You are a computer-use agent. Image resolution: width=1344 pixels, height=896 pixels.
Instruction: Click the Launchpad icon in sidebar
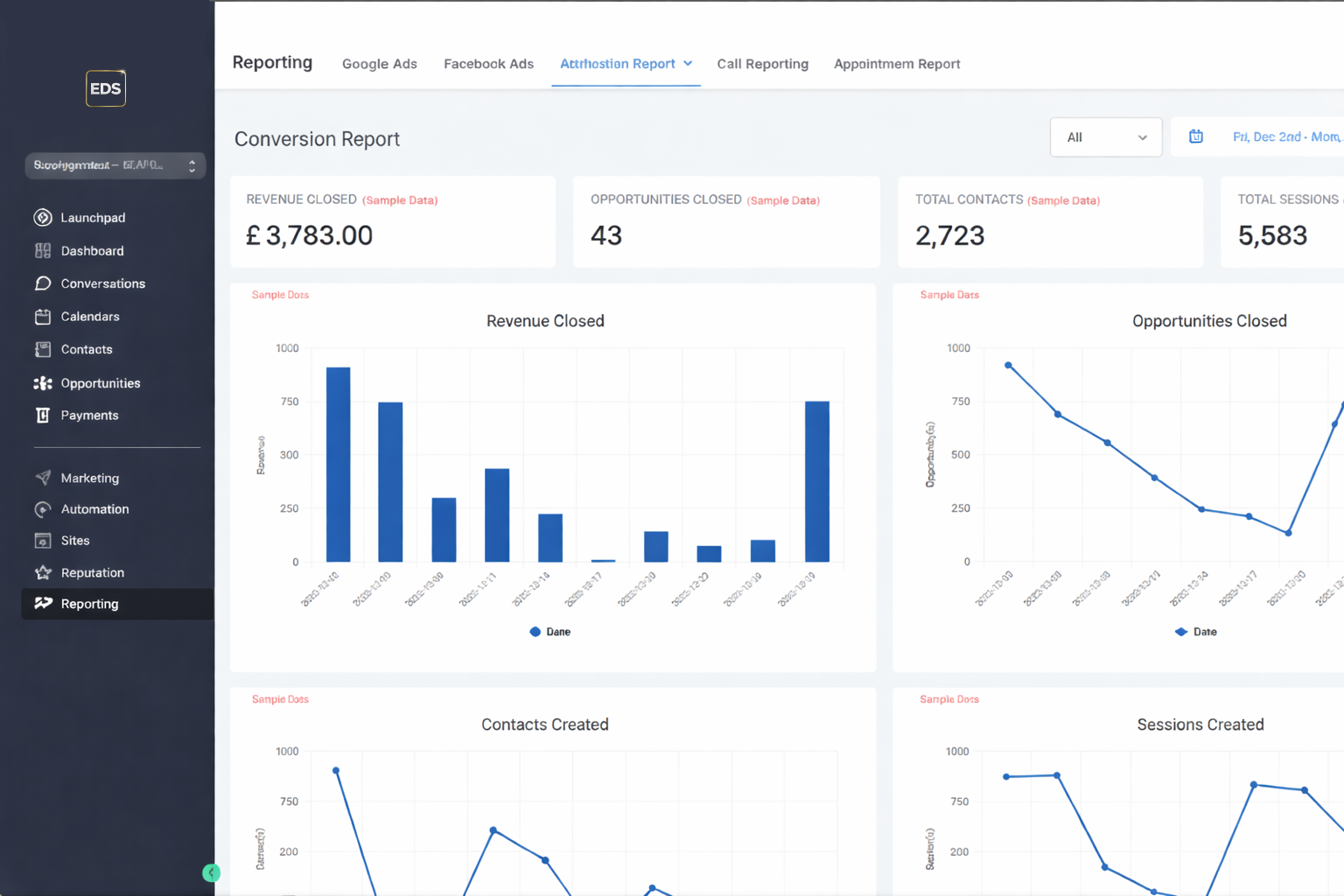pos(42,218)
